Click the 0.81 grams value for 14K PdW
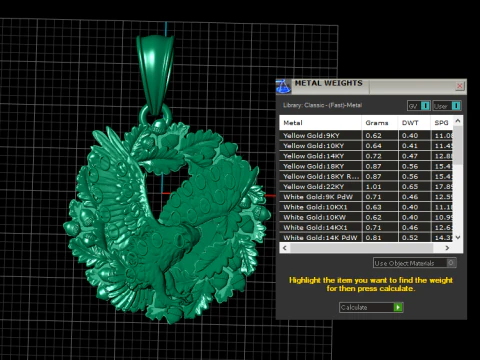 pos(373,238)
